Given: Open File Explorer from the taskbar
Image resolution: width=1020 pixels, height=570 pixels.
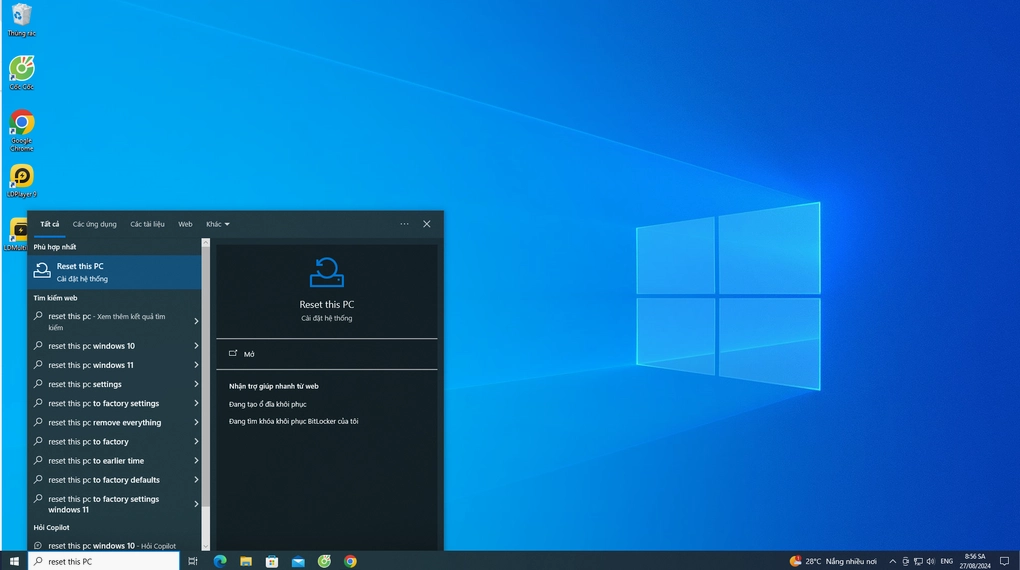Looking at the screenshot, I should pyautogui.click(x=246, y=561).
